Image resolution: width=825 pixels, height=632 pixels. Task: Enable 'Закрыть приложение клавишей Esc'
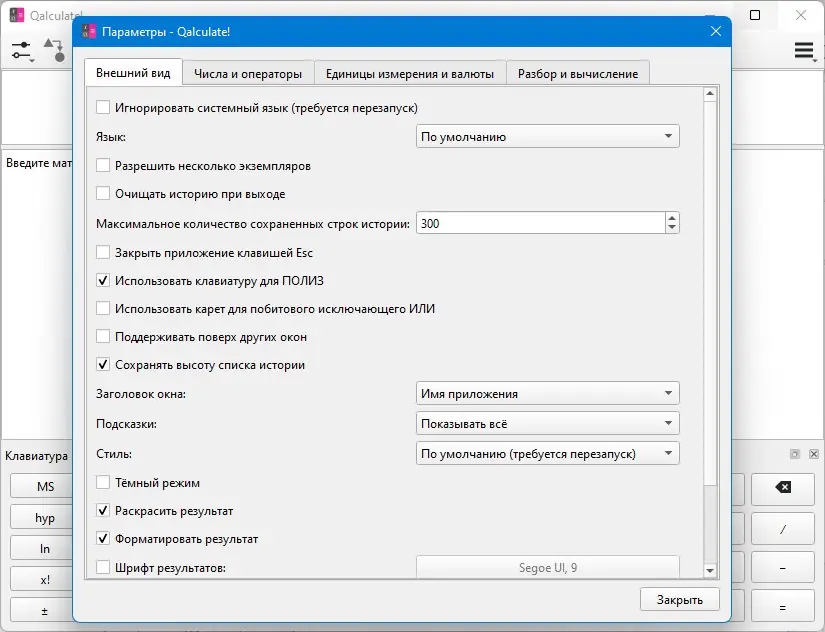(x=103, y=253)
